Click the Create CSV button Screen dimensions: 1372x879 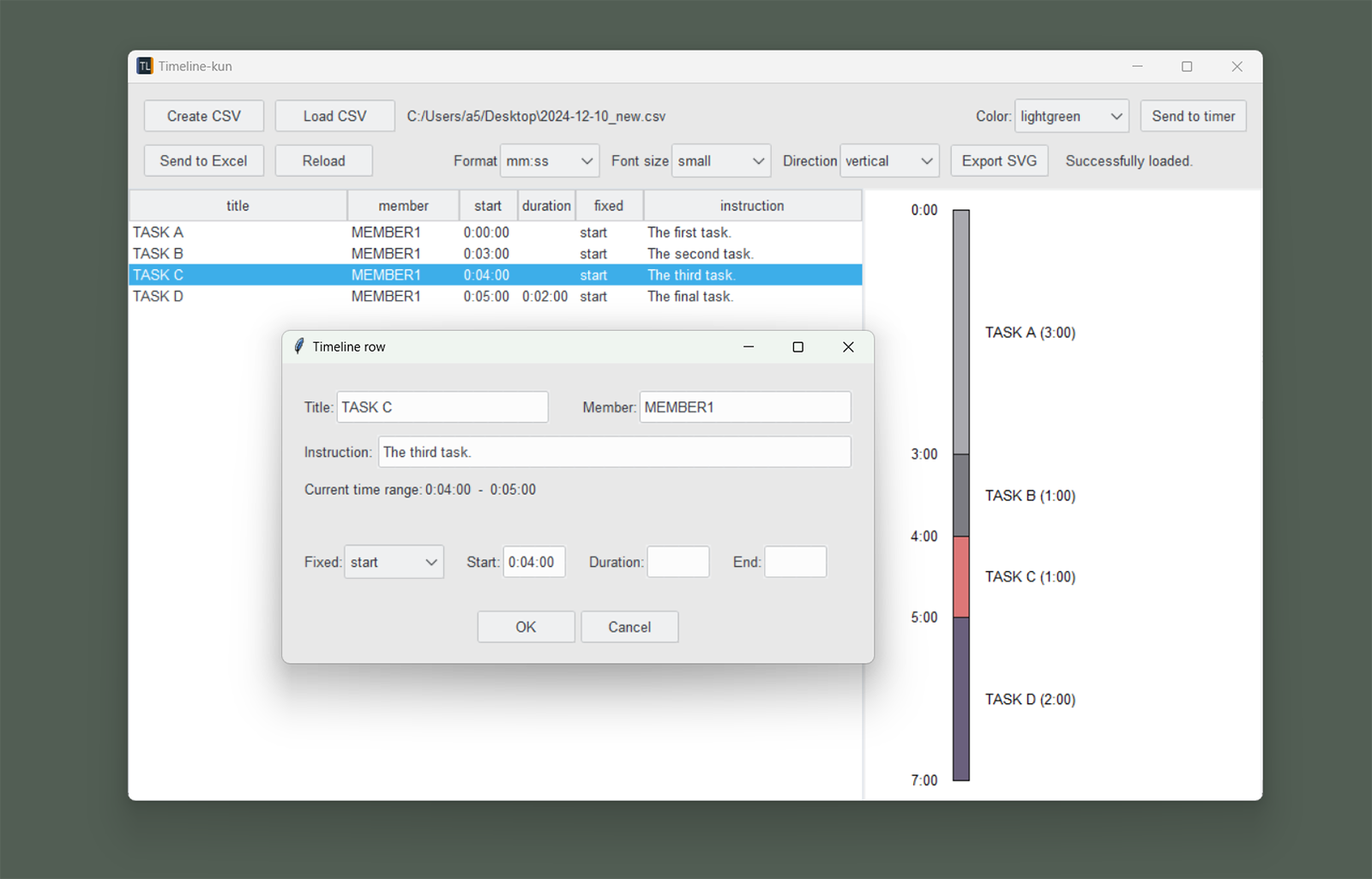click(x=204, y=117)
